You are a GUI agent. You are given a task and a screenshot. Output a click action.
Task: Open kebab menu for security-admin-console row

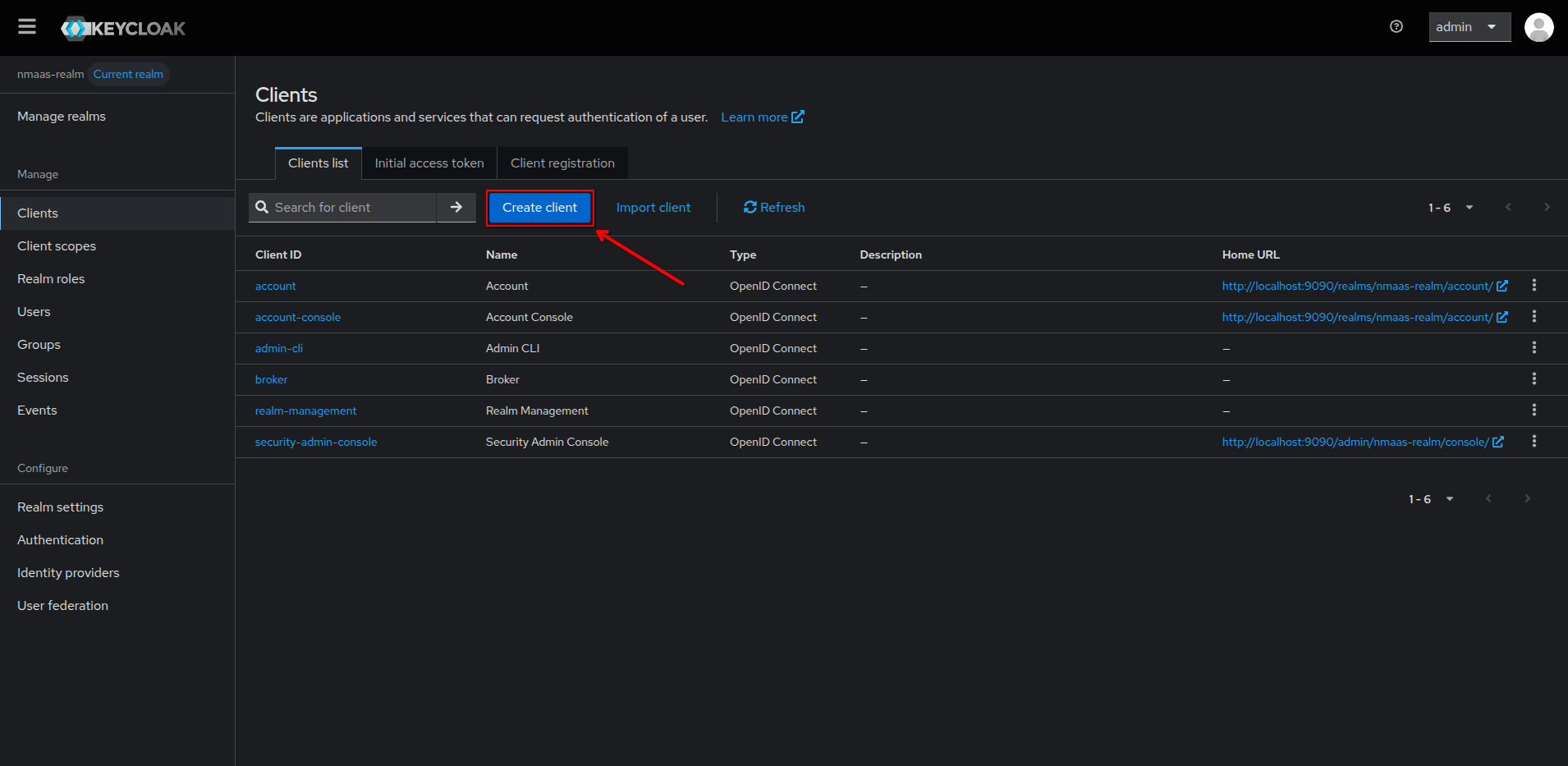point(1534,442)
